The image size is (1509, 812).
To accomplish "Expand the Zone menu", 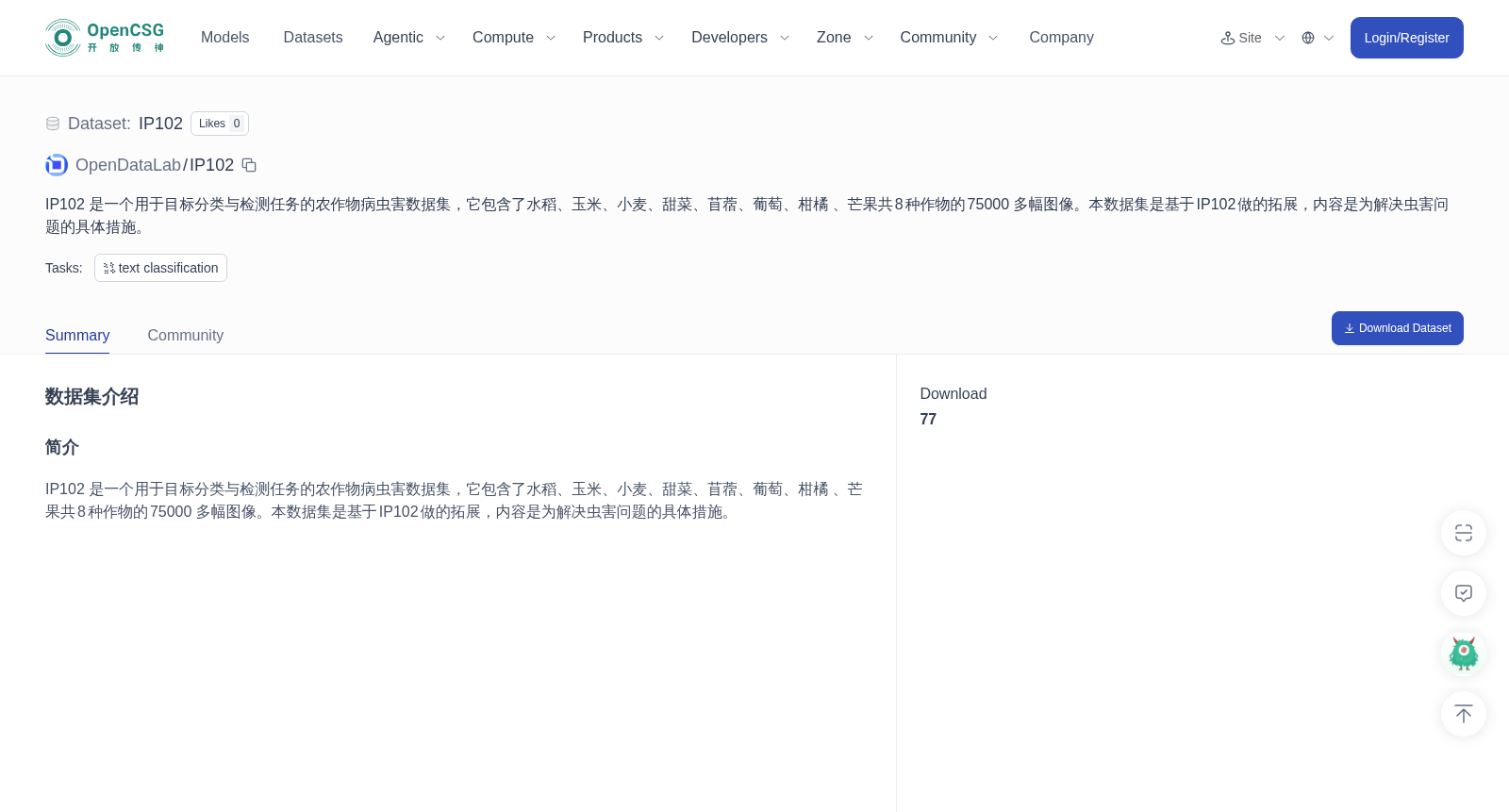I will pyautogui.click(x=845, y=38).
